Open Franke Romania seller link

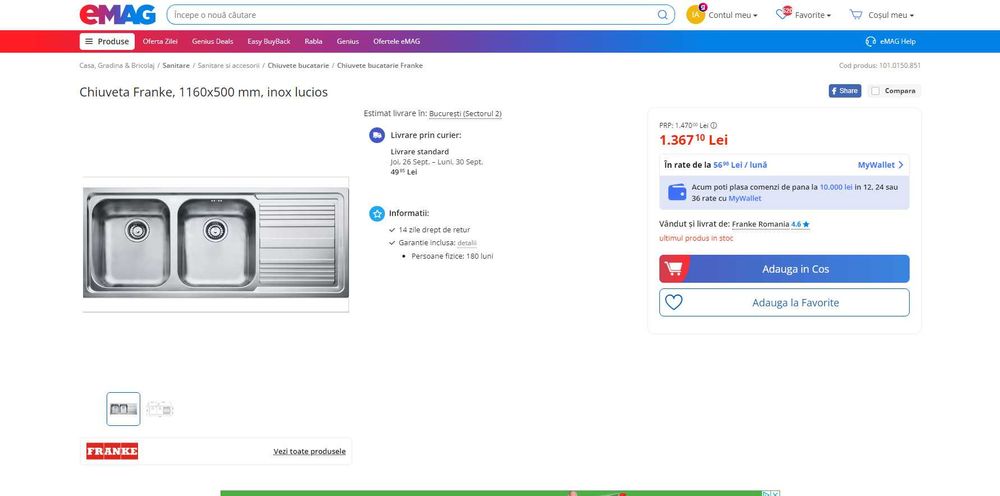tap(760, 224)
